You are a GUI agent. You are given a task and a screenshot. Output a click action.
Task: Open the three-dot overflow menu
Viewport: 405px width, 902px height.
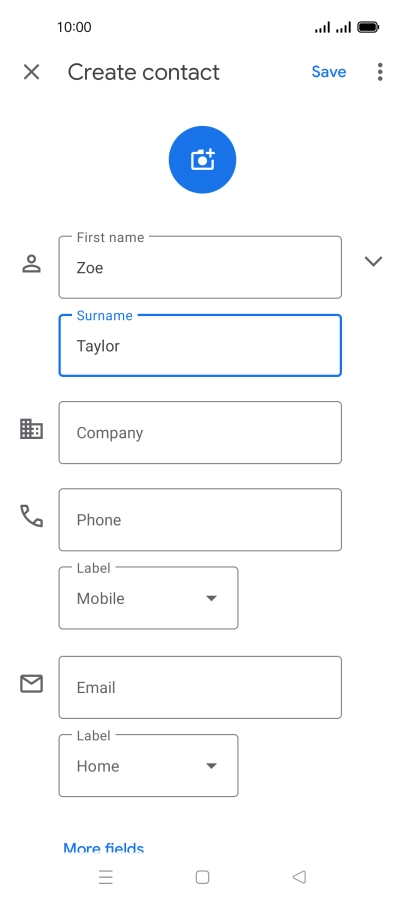pos(380,72)
